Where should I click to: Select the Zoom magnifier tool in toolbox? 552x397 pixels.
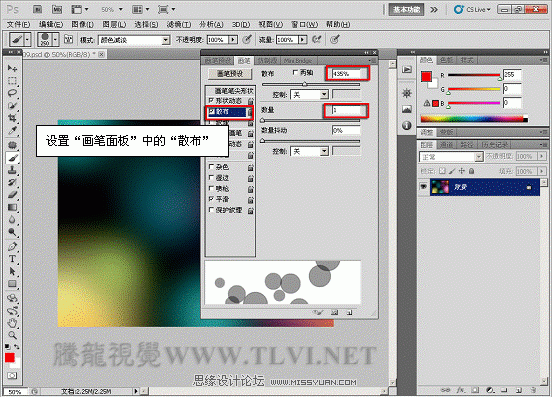[x=12, y=335]
